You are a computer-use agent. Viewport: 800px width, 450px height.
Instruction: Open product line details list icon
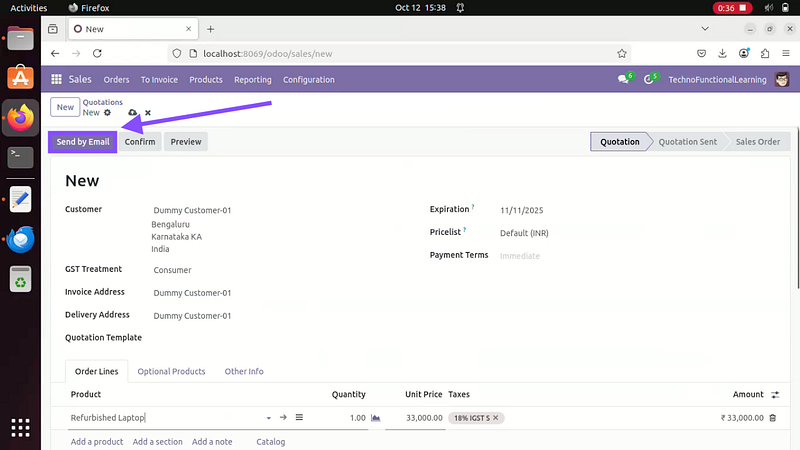pyautogui.click(x=299, y=418)
